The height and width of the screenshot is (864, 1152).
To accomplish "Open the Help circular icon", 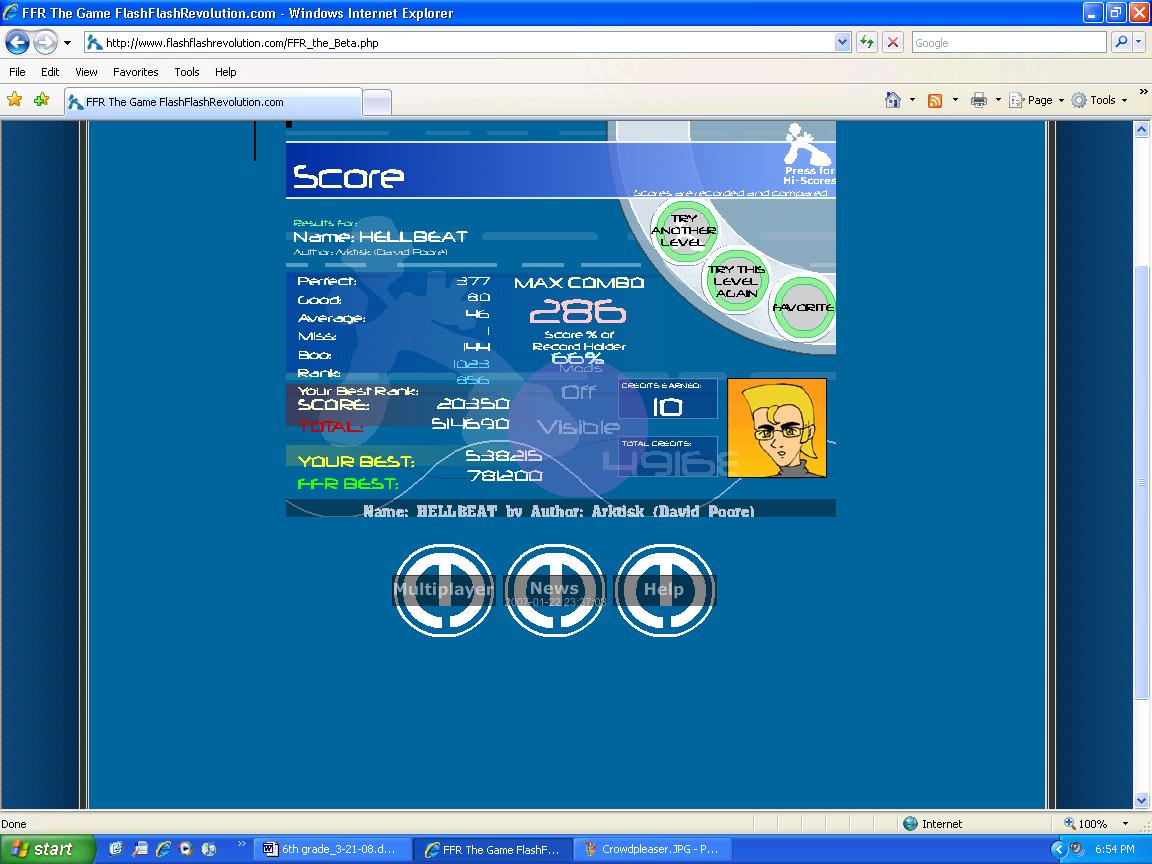I will pyautogui.click(x=664, y=589).
